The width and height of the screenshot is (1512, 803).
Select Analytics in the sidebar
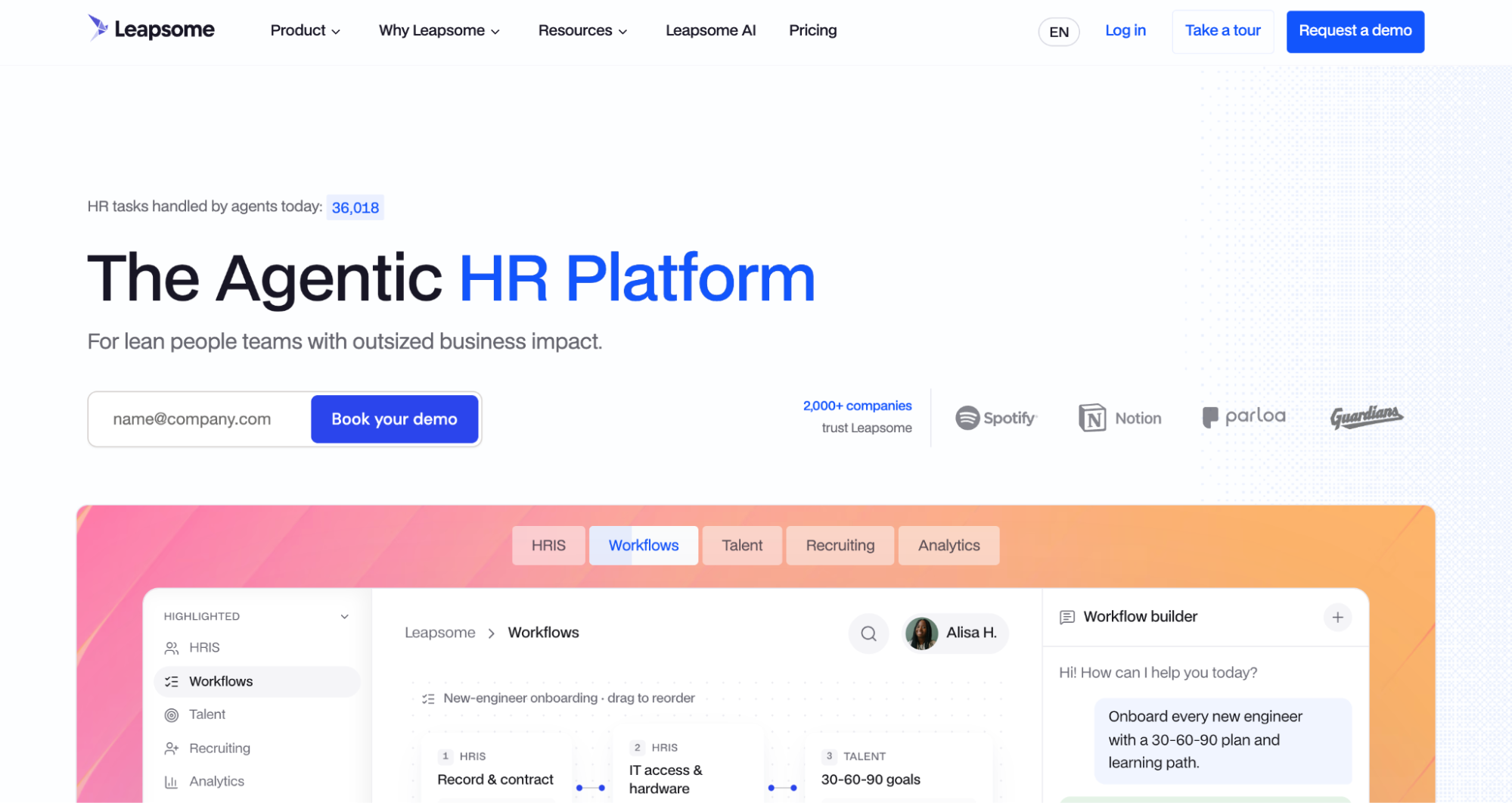(256, 782)
